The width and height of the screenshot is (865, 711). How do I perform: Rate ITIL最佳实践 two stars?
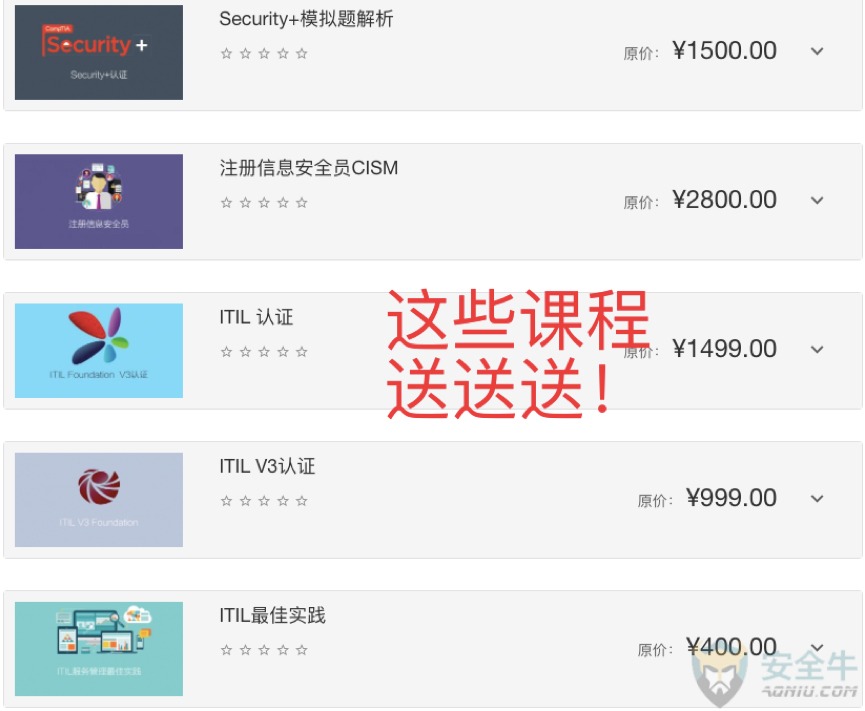pos(245,650)
